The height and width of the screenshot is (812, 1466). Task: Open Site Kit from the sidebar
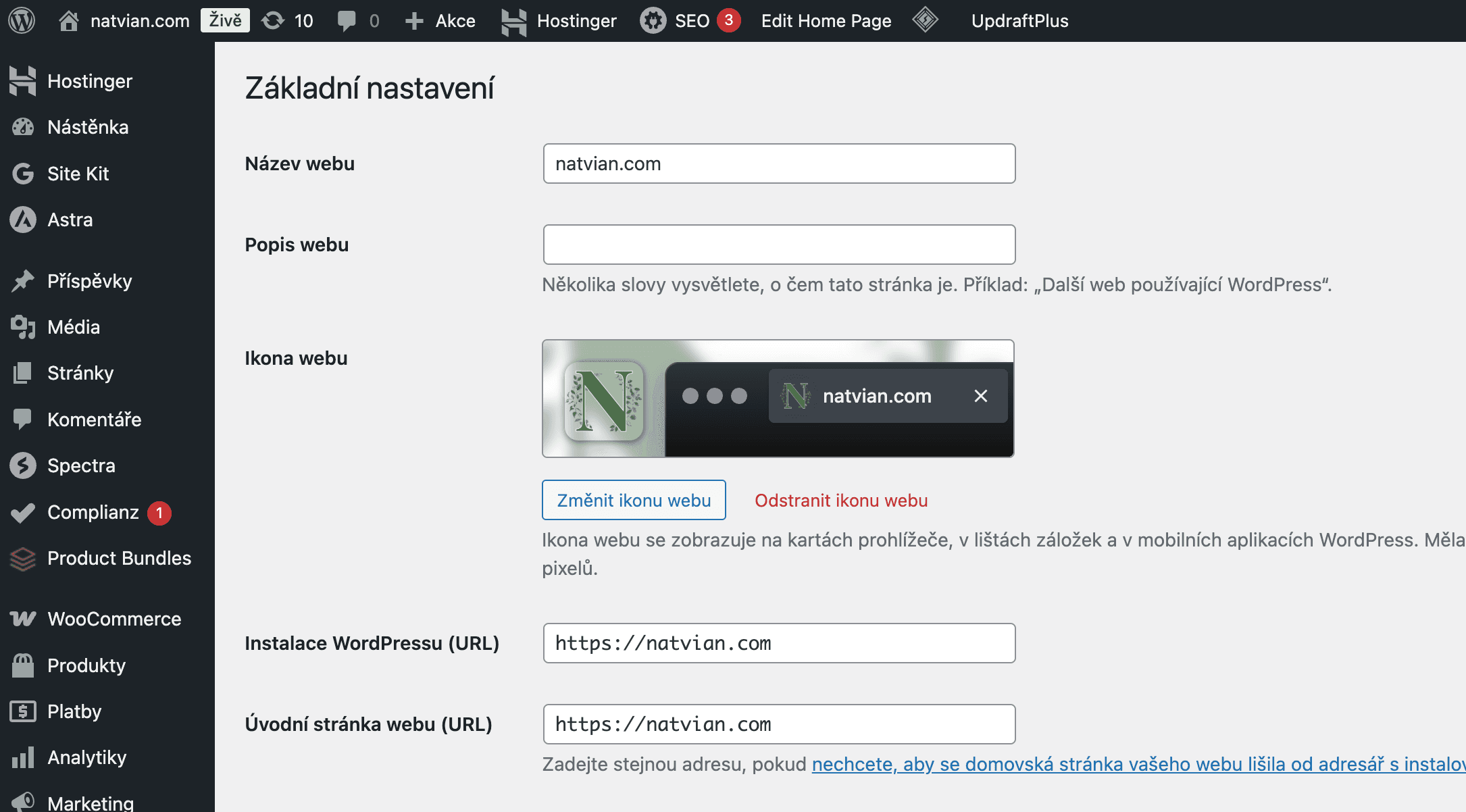point(78,174)
